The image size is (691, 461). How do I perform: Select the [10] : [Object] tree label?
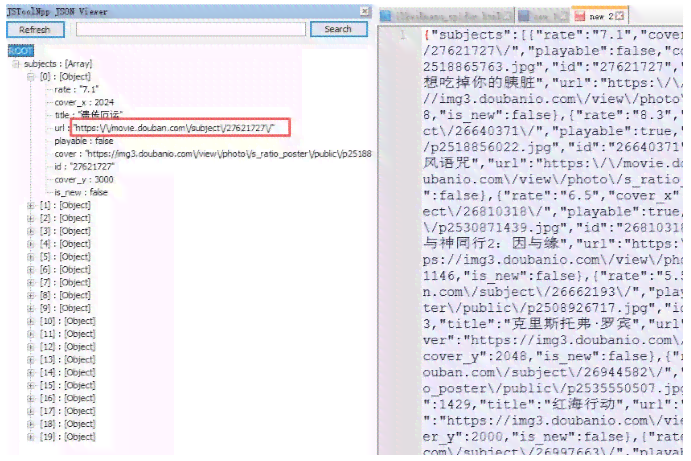tap(67, 321)
